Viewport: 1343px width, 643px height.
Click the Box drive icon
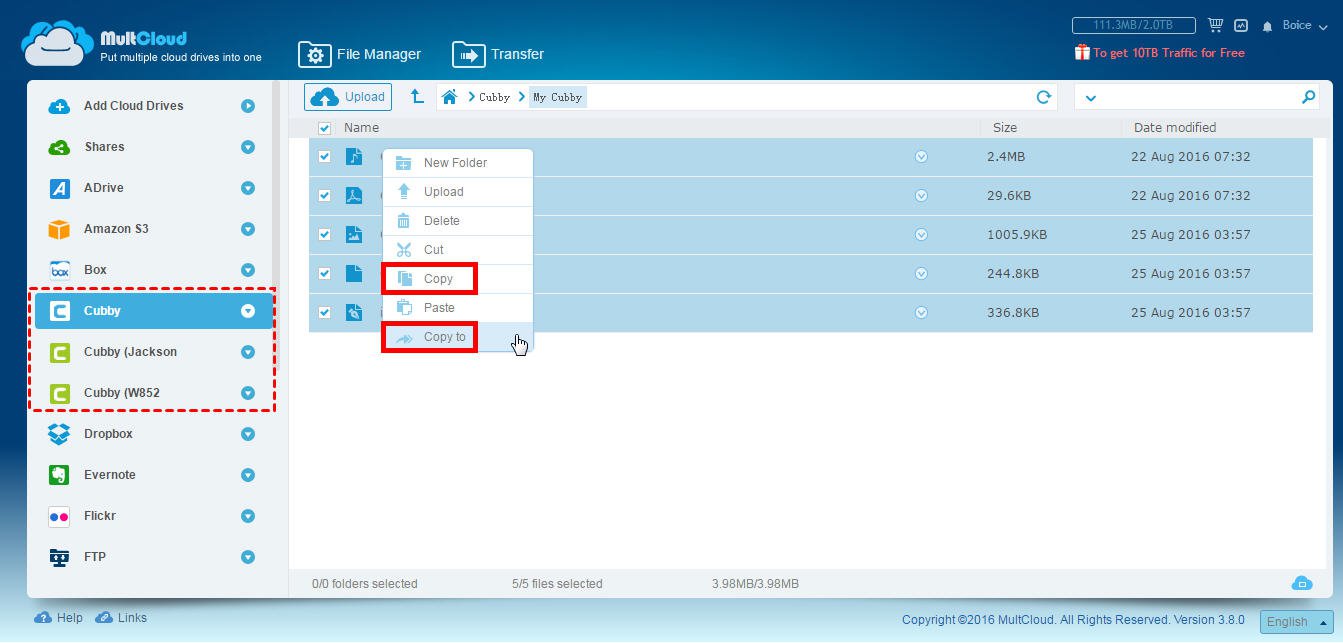(60, 270)
